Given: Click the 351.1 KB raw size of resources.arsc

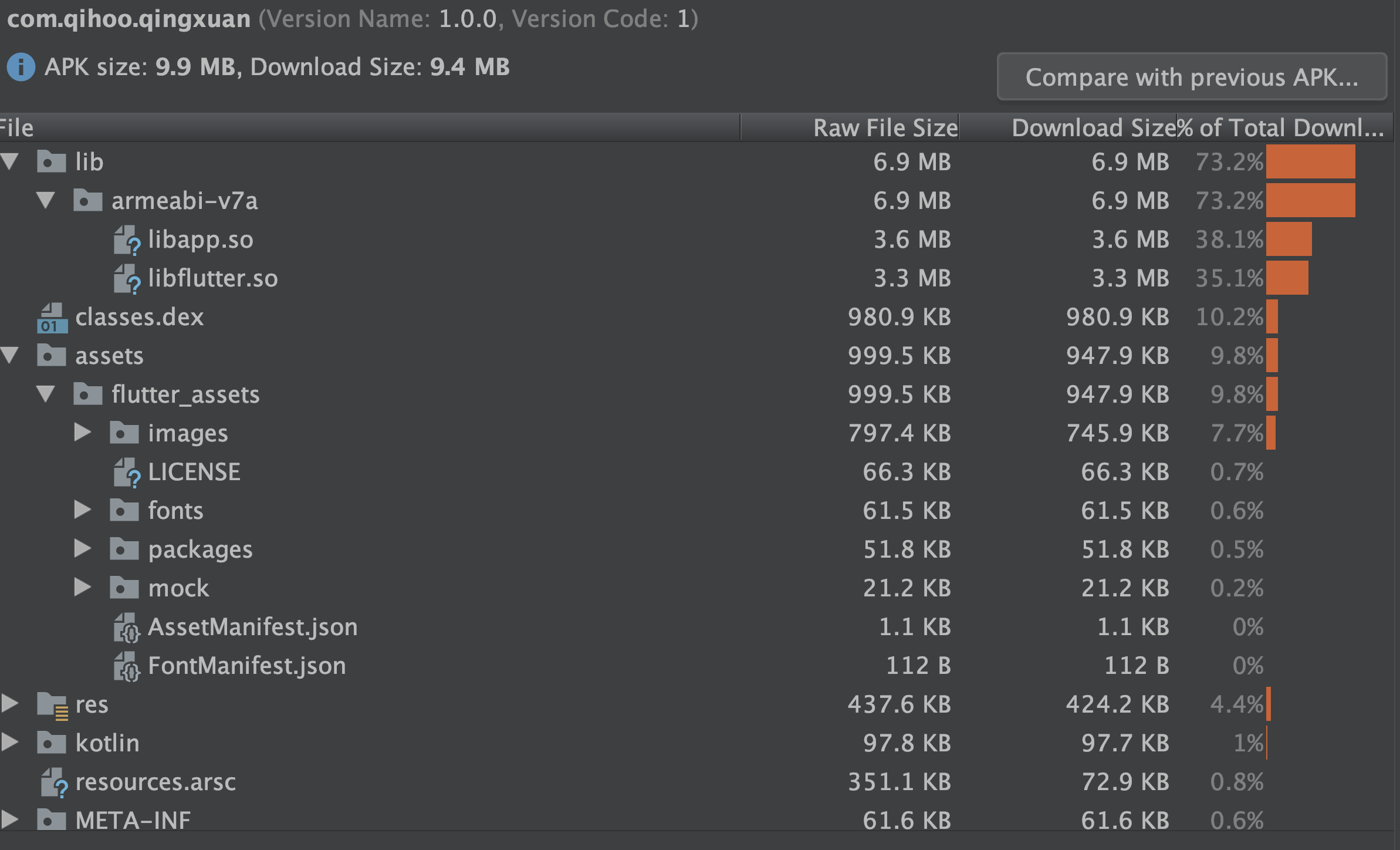Looking at the screenshot, I should [899, 782].
